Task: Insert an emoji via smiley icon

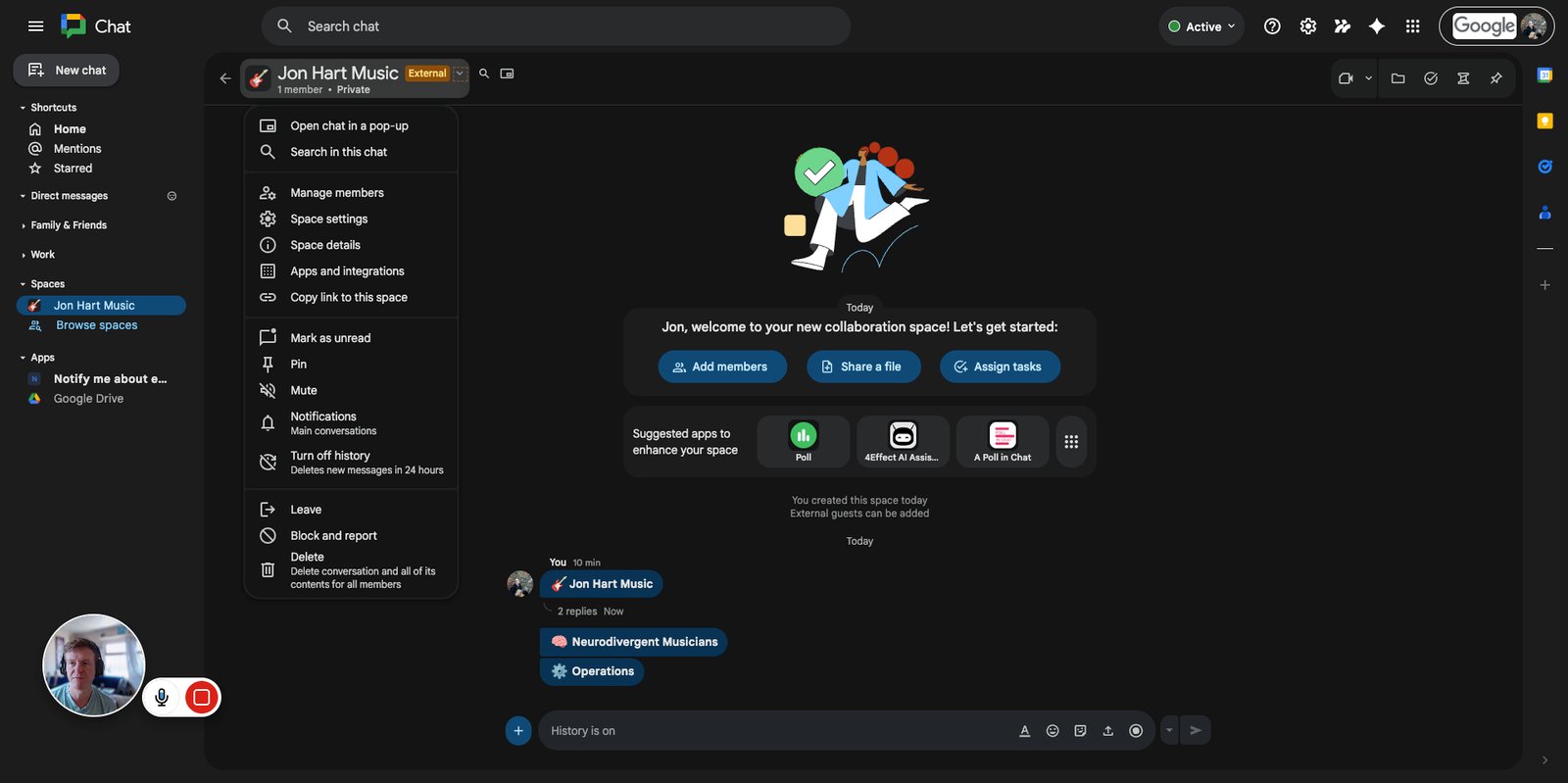Action: (1053, 731)
